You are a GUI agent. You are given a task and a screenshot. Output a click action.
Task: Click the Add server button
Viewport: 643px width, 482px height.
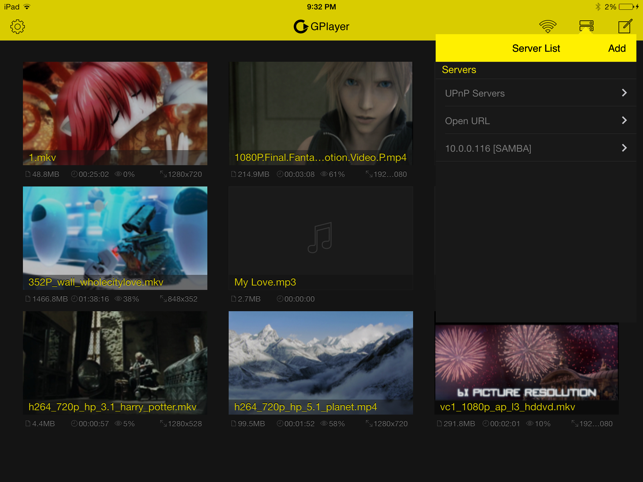[x=617, y=48]
